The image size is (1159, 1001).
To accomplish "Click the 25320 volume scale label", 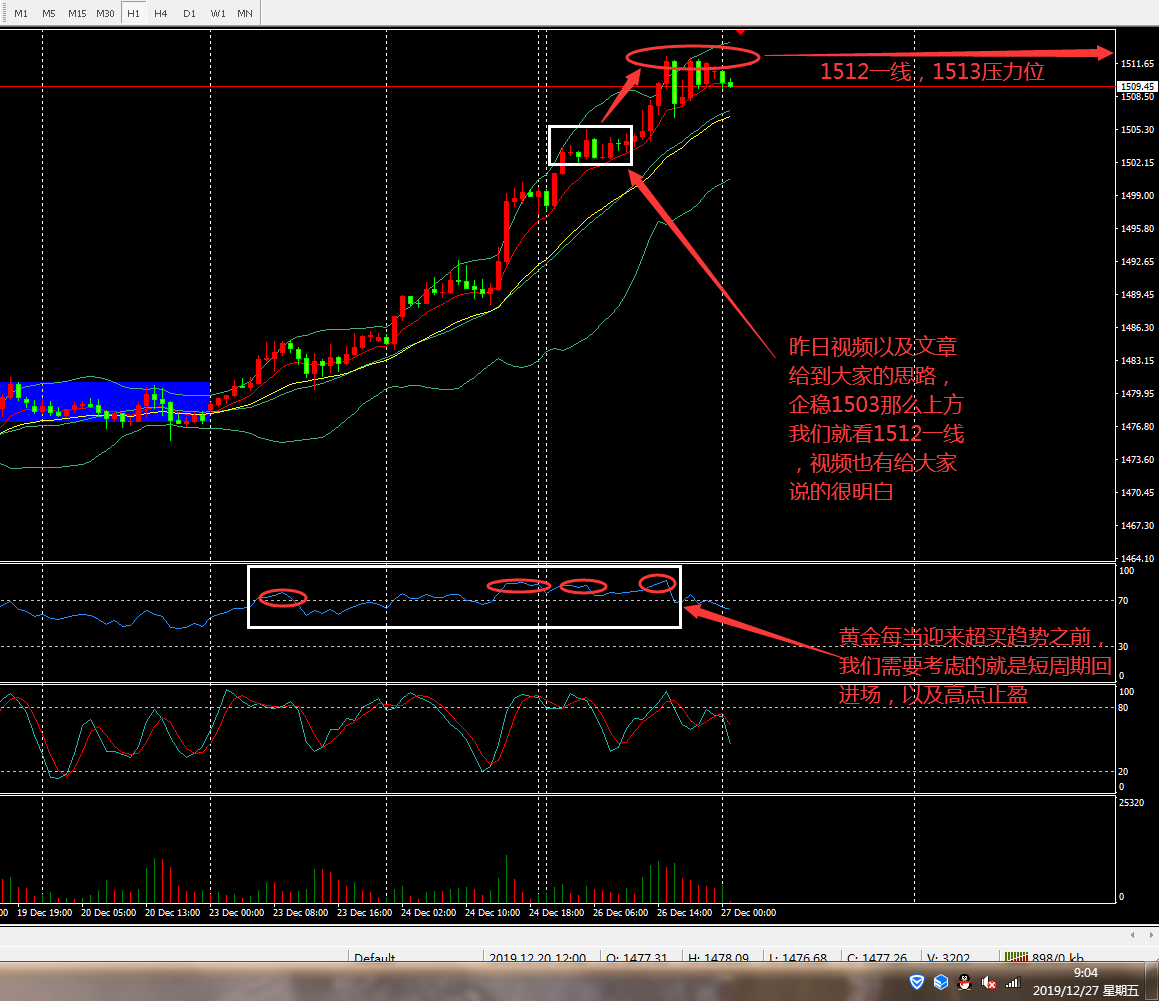I will (x=1132, y=802).
